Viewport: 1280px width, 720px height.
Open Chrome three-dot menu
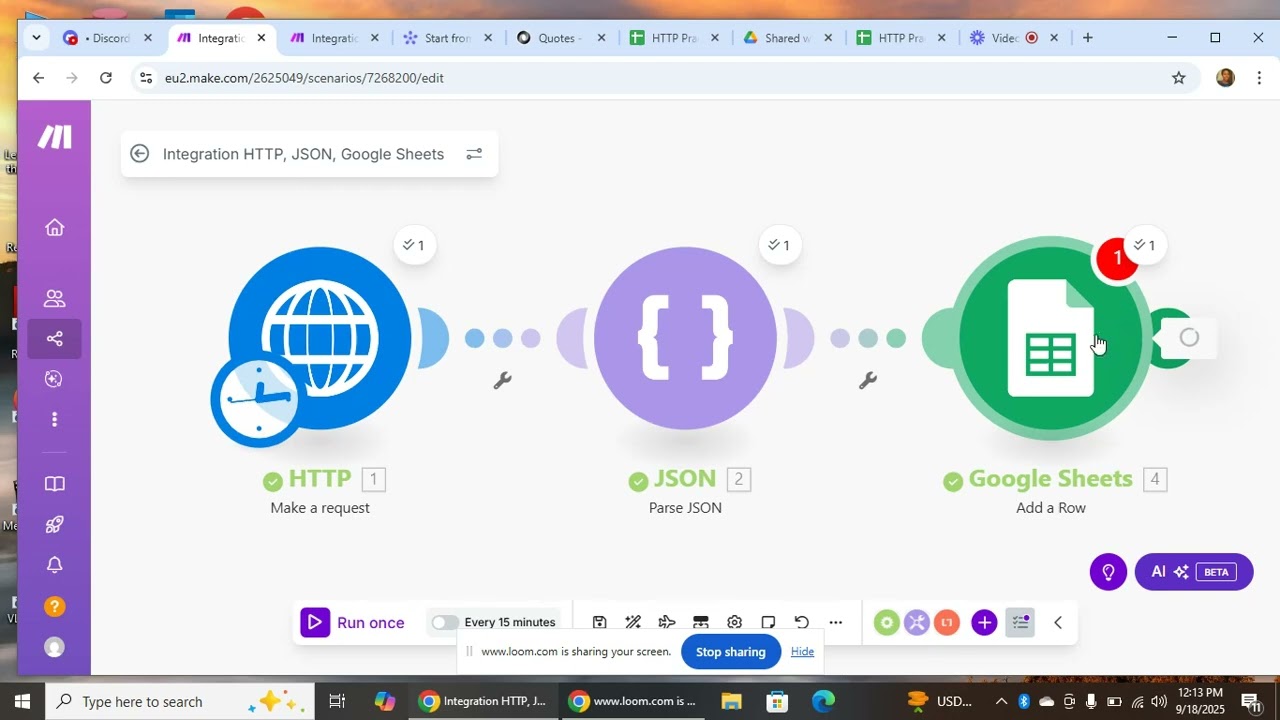(x=1259, y=77)
